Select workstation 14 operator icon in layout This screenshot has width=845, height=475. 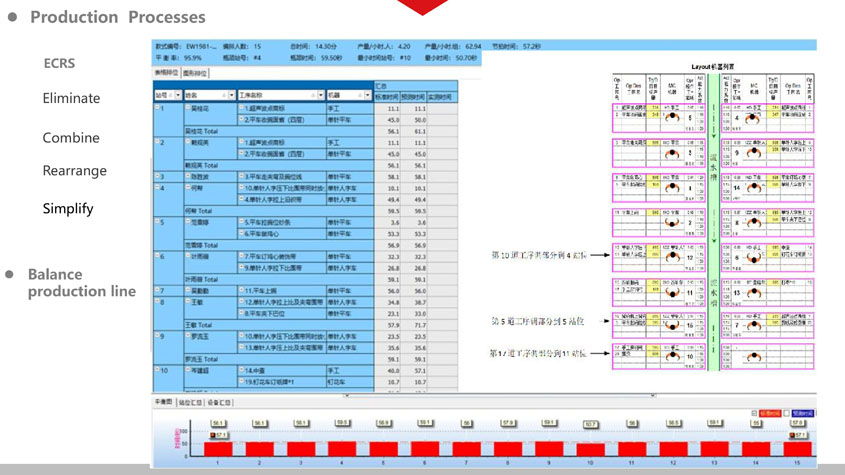tap(754, 188)
